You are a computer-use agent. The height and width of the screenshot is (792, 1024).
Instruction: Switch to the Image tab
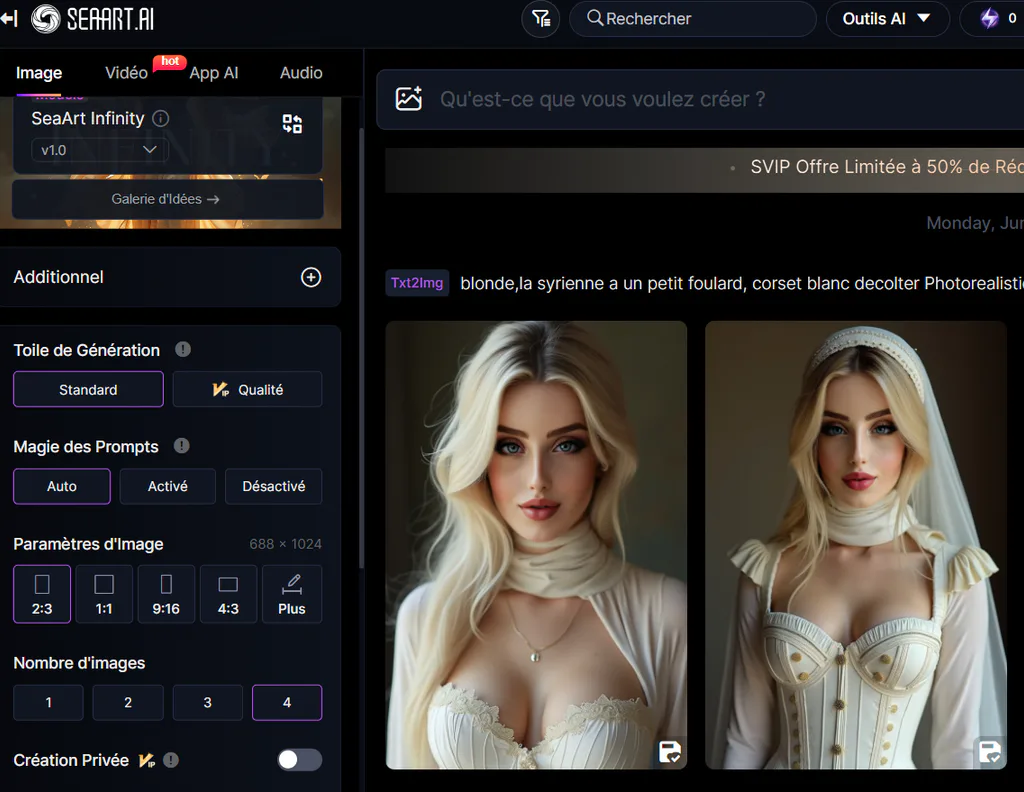(39, 73)
